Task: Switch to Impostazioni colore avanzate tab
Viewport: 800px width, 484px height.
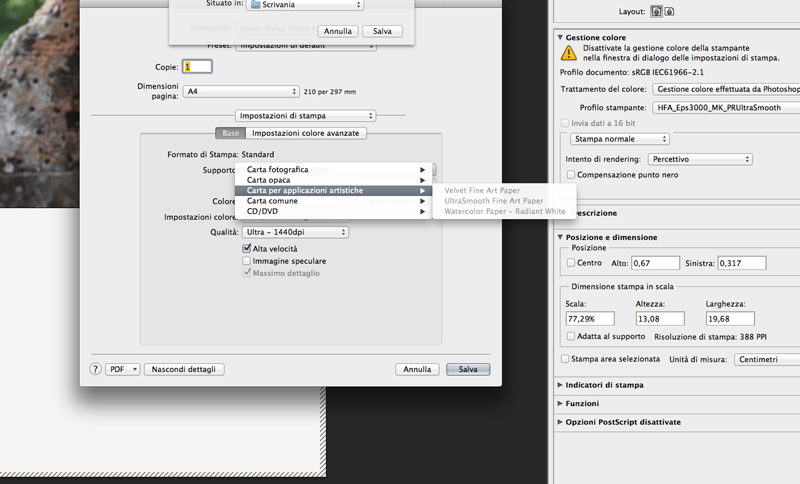Action: [306, 133]
